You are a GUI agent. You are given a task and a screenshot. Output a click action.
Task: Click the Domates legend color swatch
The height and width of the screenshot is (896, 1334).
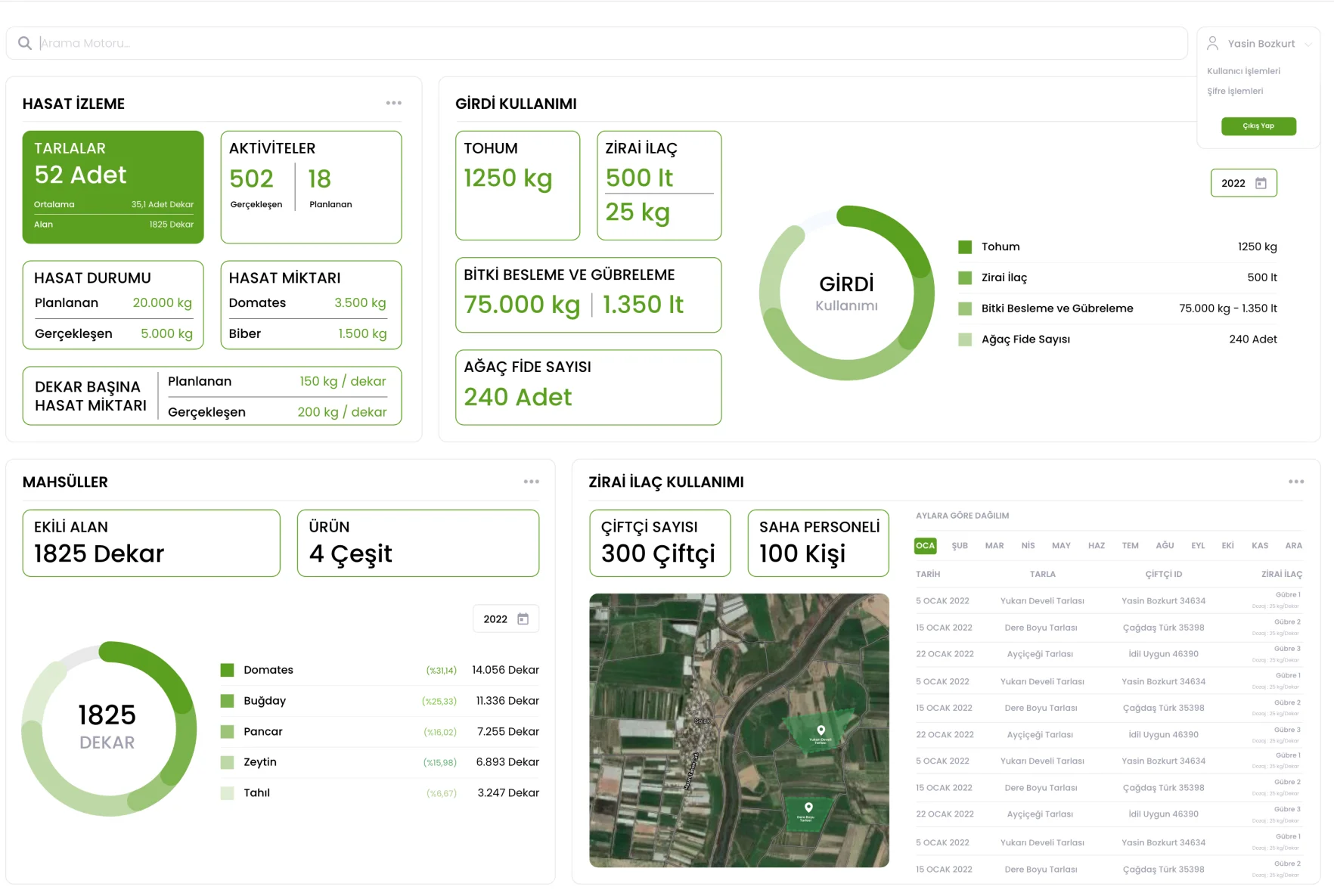(227, 670)
